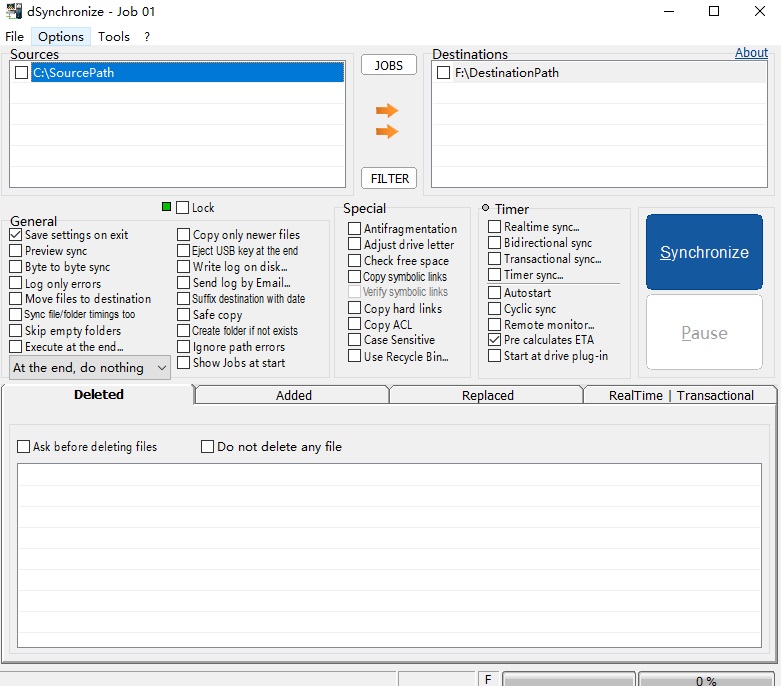Open the Tools menu
Screen dimensions: 781x686
(x=114, y=36)
